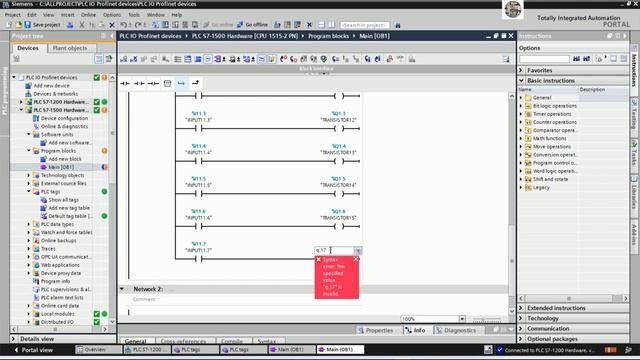Expand the Favorites section in Instructions
The width and height of the screenshot is (640, 360).
(x=521, y=70)
